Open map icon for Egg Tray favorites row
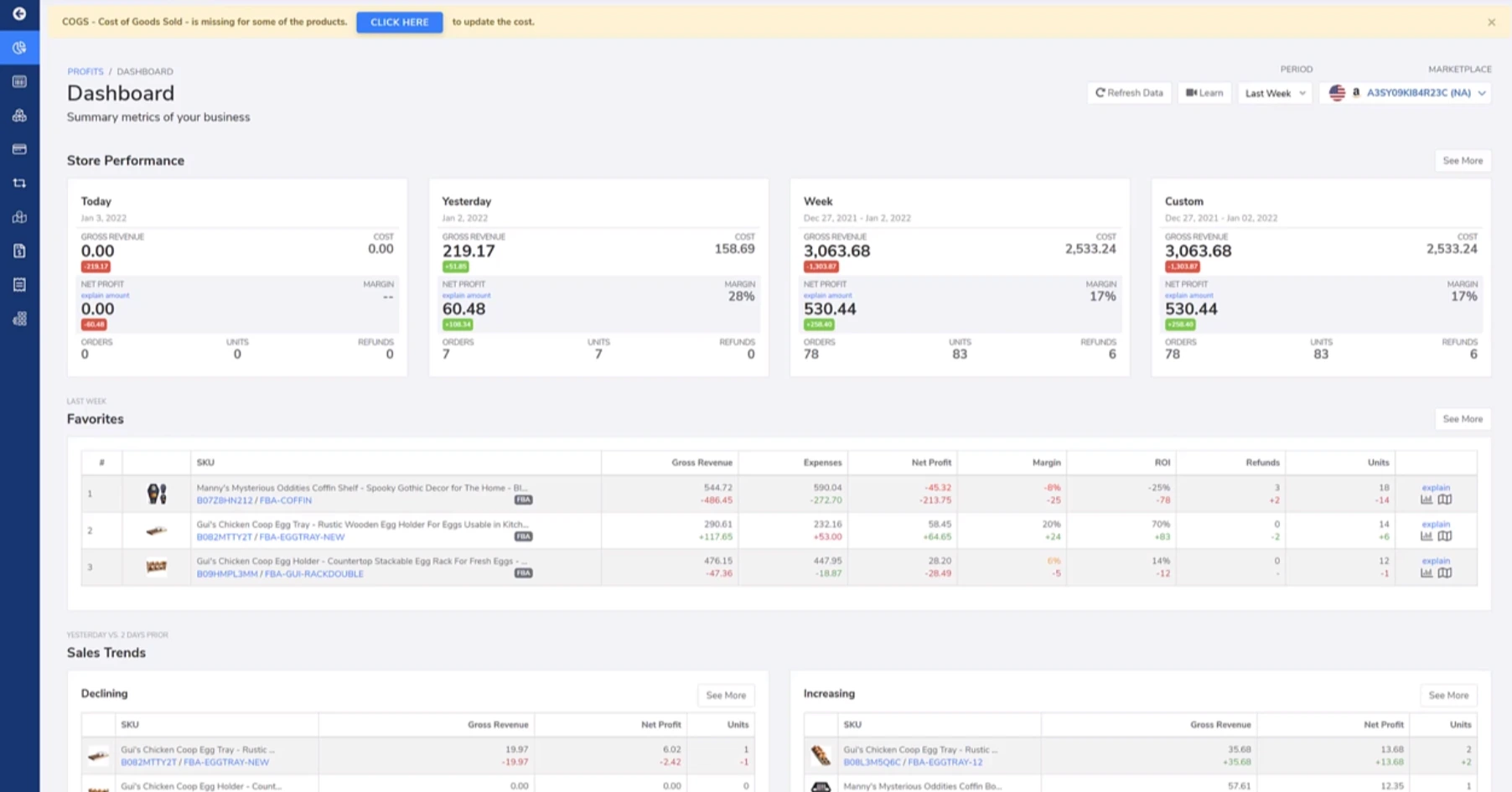1512x792 pixels. pyautogui.click(x=1445, y=536)
